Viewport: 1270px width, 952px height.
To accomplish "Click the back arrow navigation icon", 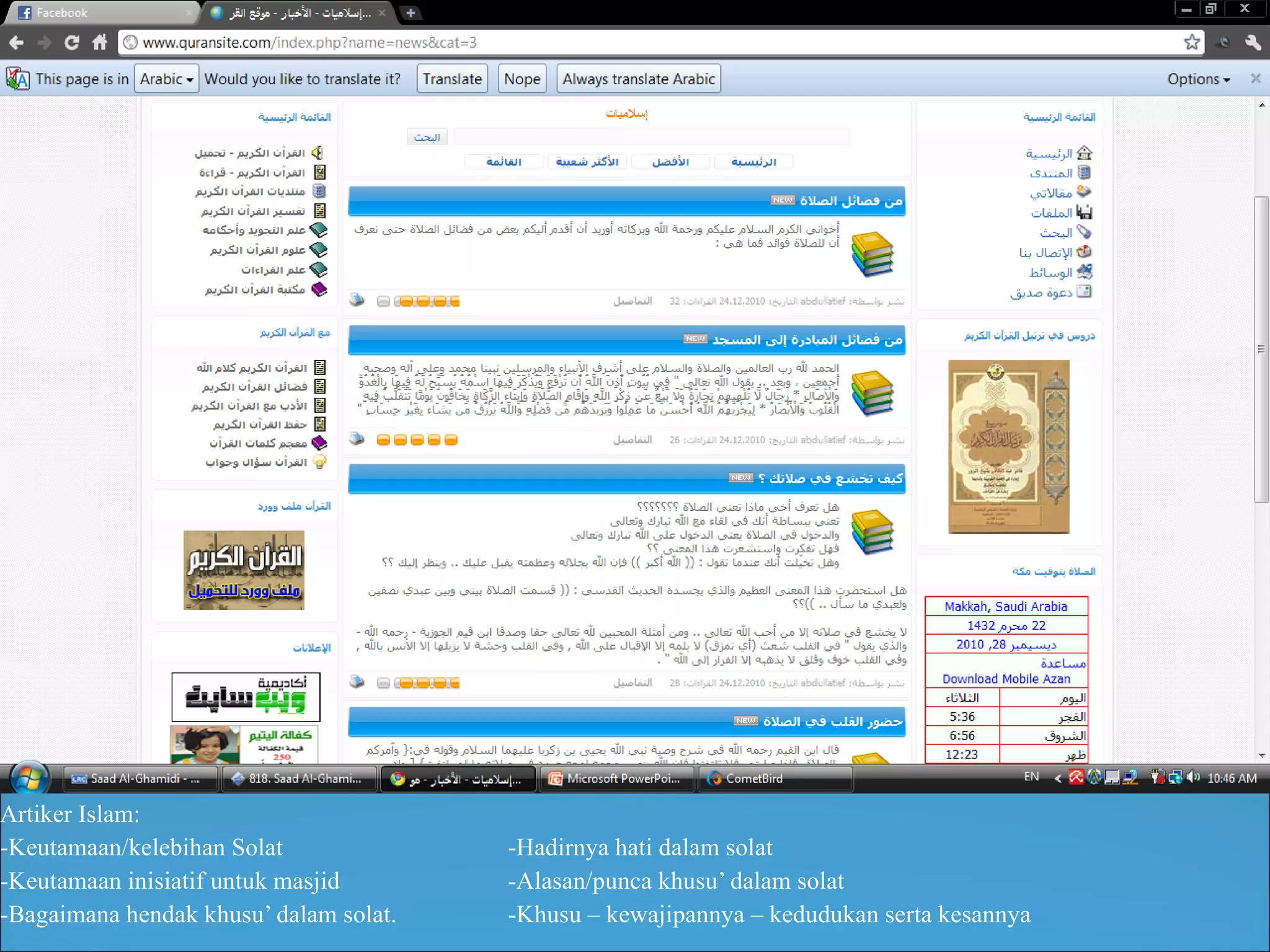I will click(x=17, y=42).
